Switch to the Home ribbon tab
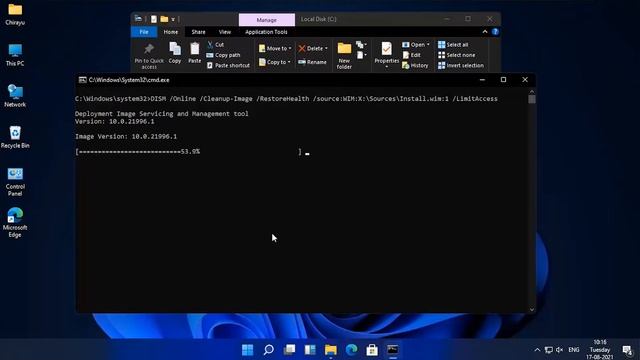 tap(171, 32)
